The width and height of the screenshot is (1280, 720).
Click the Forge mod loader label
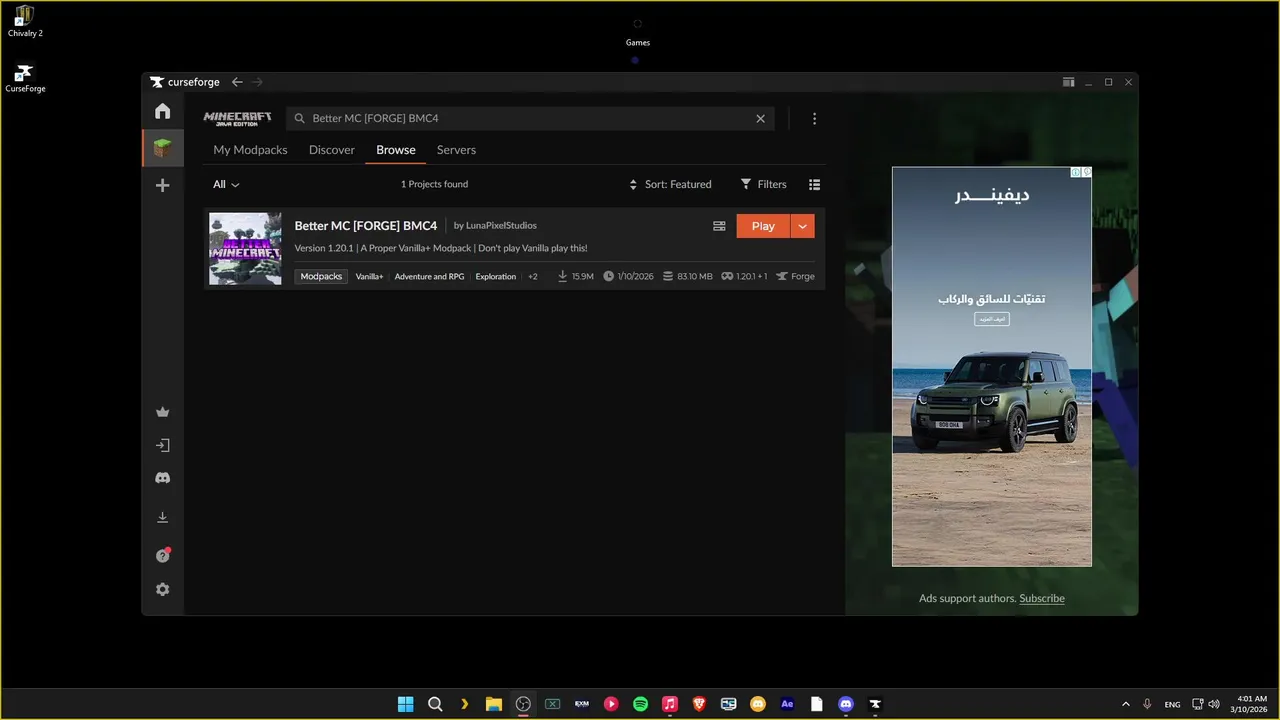pos(796,276)
